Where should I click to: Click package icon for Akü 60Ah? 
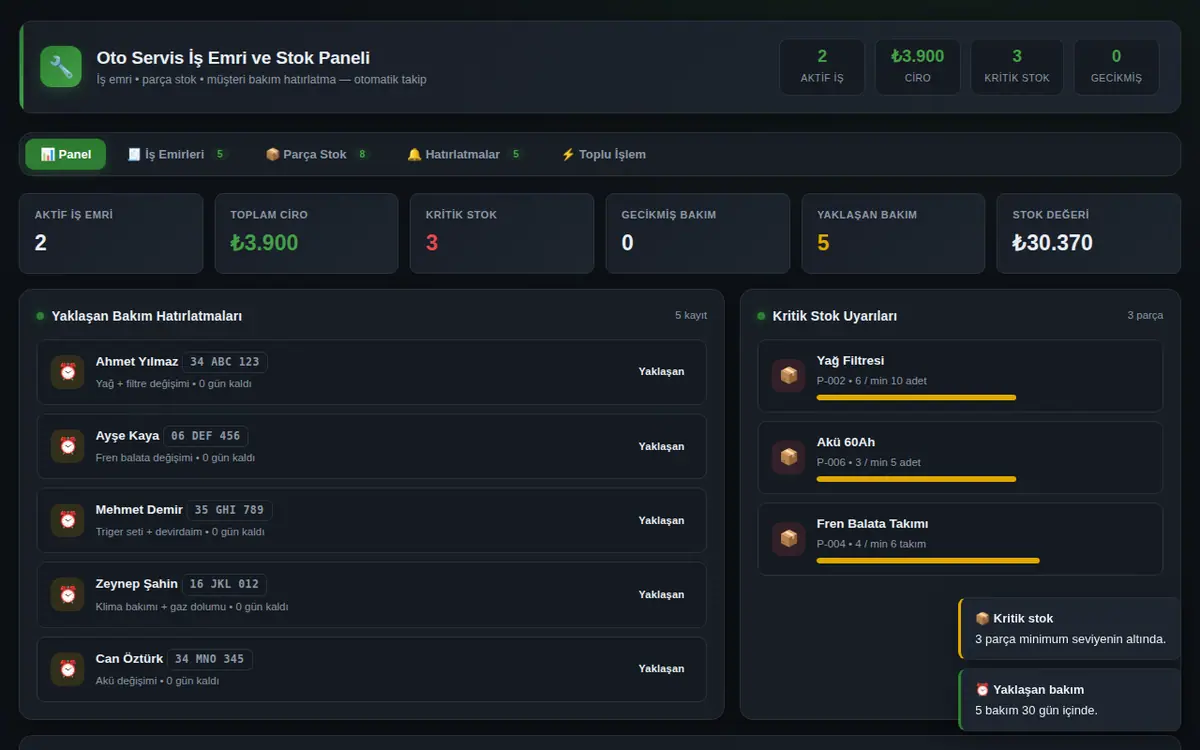pyautogui.click(x=789, y=457)
